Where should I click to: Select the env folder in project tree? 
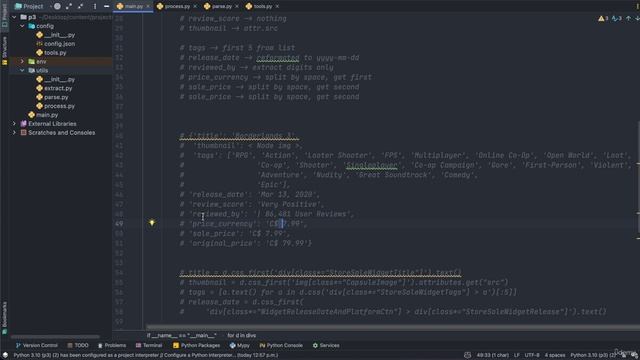pyautogui.click(x=41, y=61)
